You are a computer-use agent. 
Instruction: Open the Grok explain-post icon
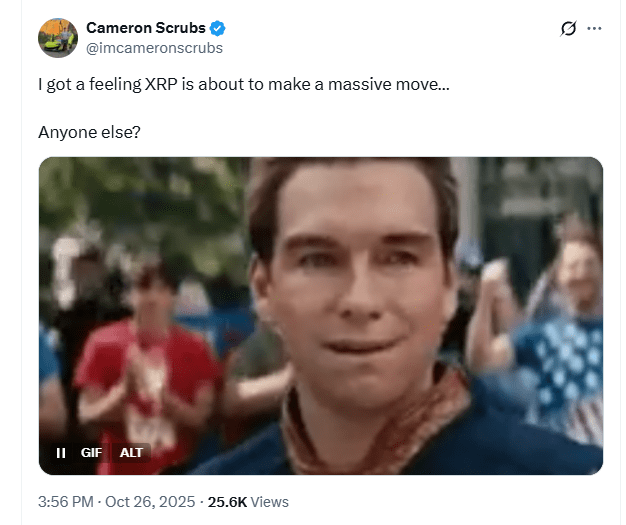pyautogui.click(x=568, y=28)
